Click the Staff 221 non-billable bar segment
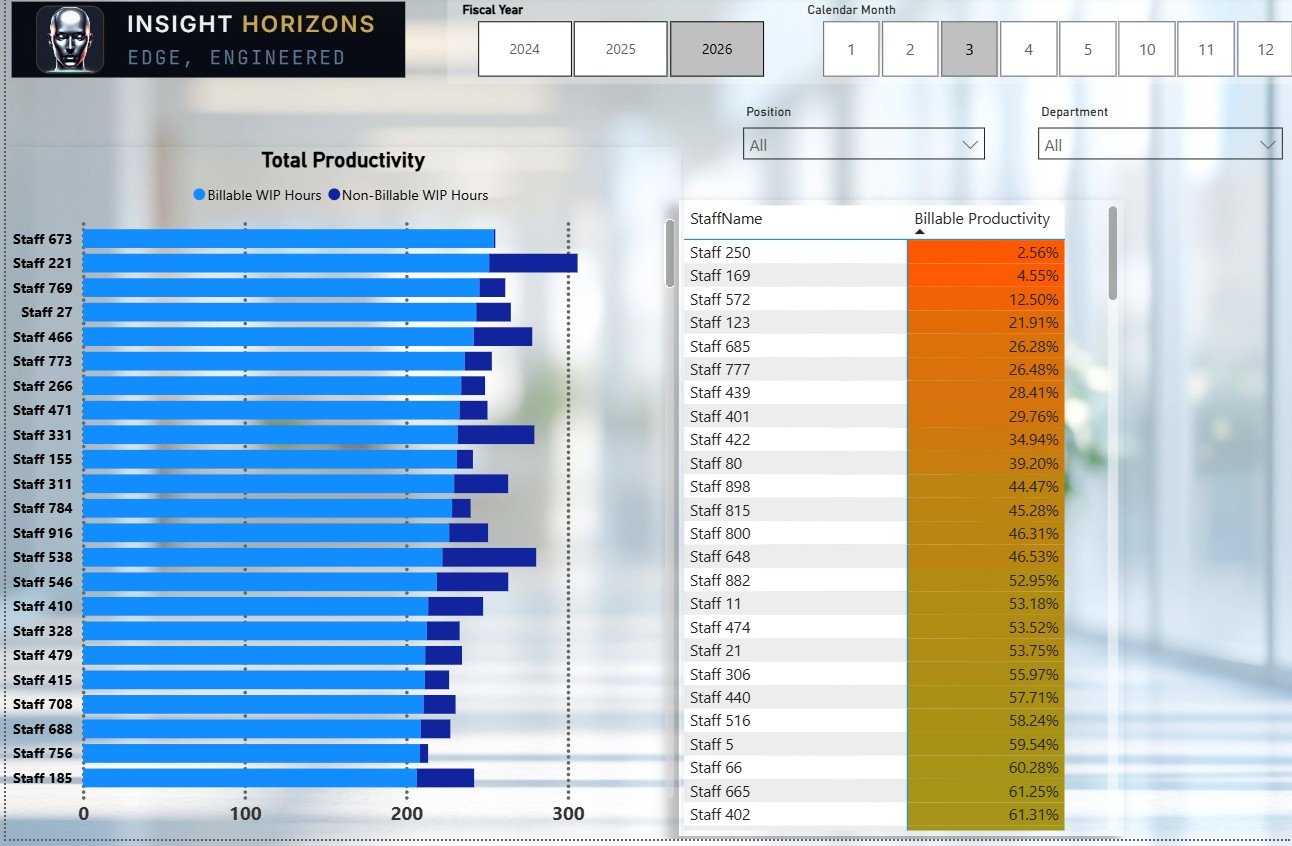 point(533,263)
